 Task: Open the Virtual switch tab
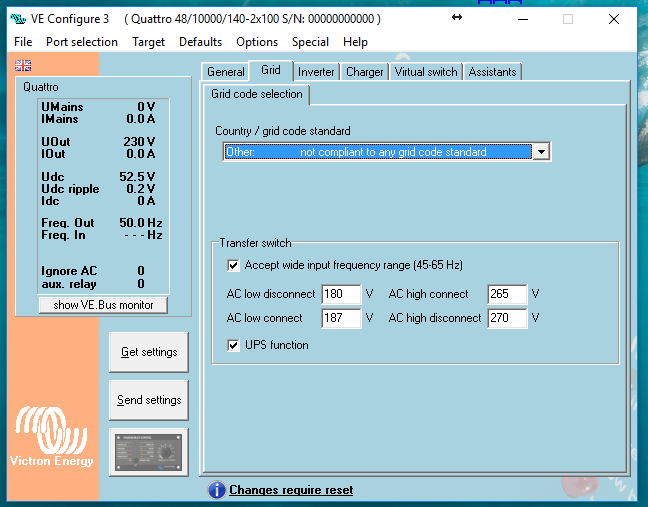(426, 72)
